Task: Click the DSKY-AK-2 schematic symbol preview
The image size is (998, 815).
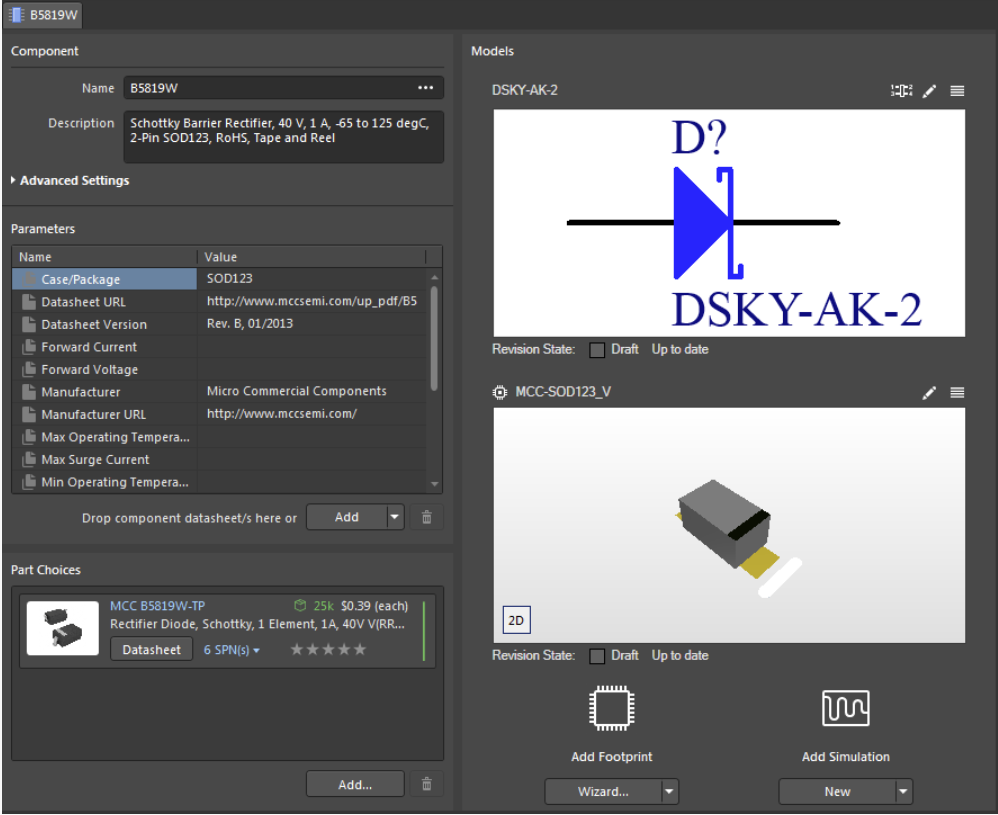Action: 729,223
